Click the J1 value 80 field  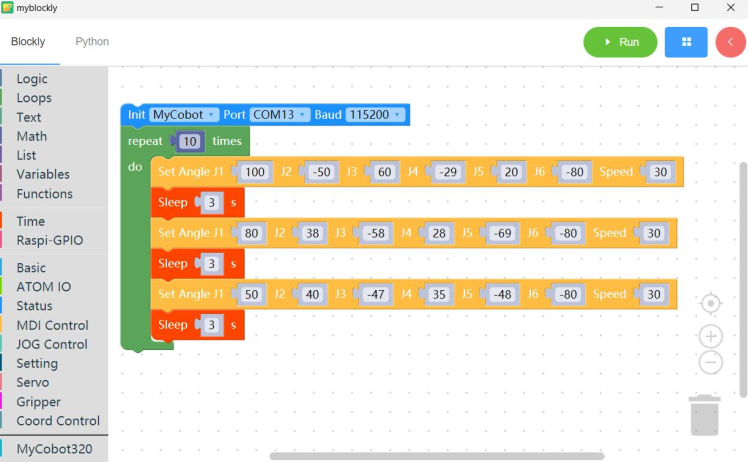click(x=251, y=233)
